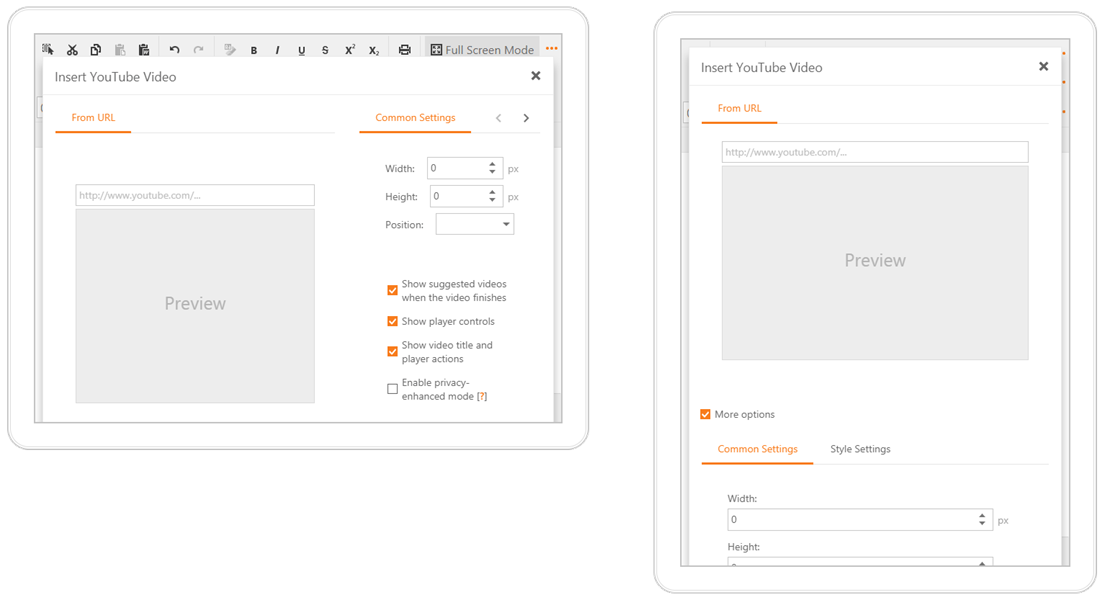The image size is (1120, 610).
Task: Uncheck Show player controls
Action: tap(392, 321)
